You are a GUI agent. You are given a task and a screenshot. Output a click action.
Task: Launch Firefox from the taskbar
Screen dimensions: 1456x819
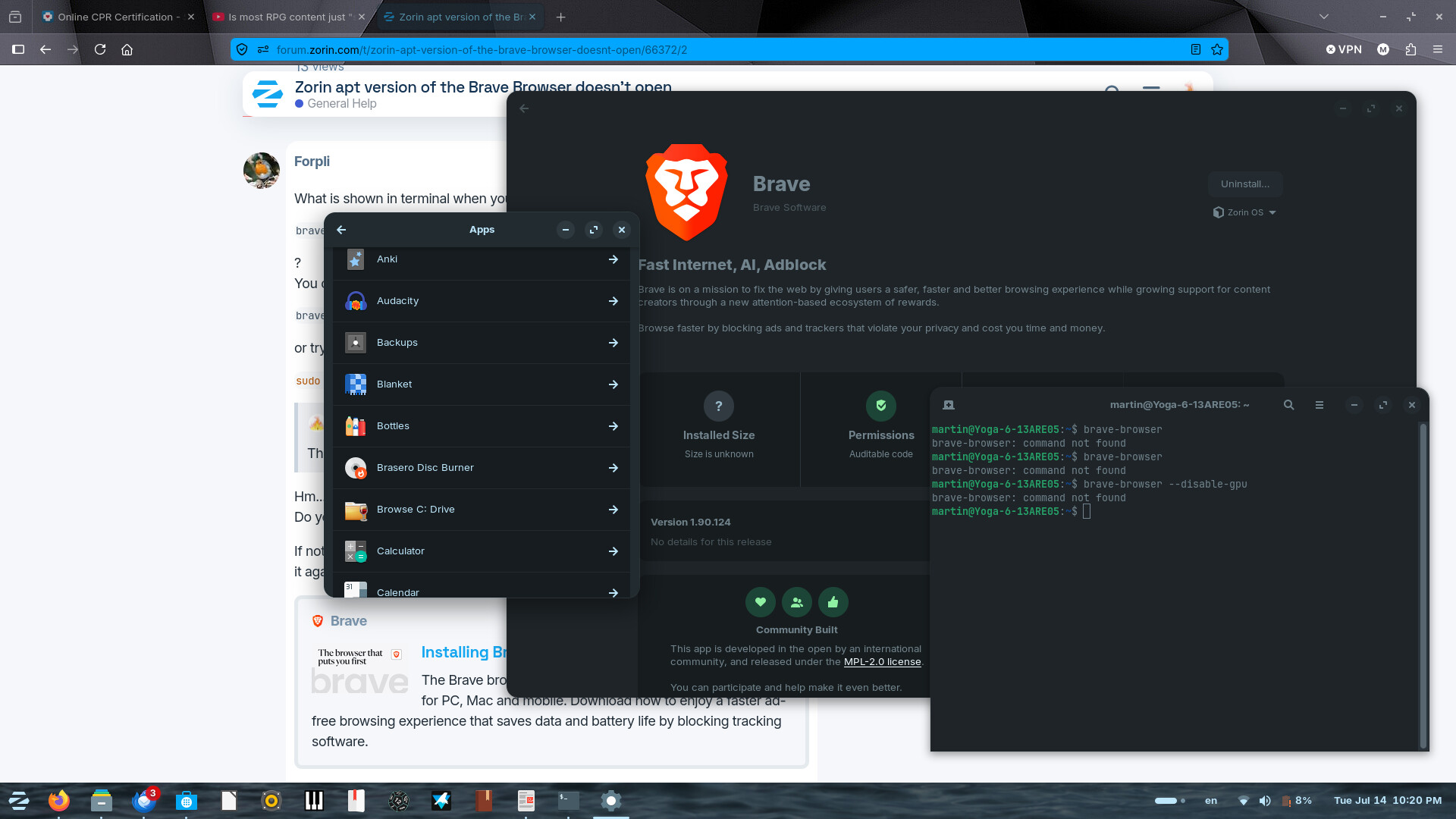[58, 801]
